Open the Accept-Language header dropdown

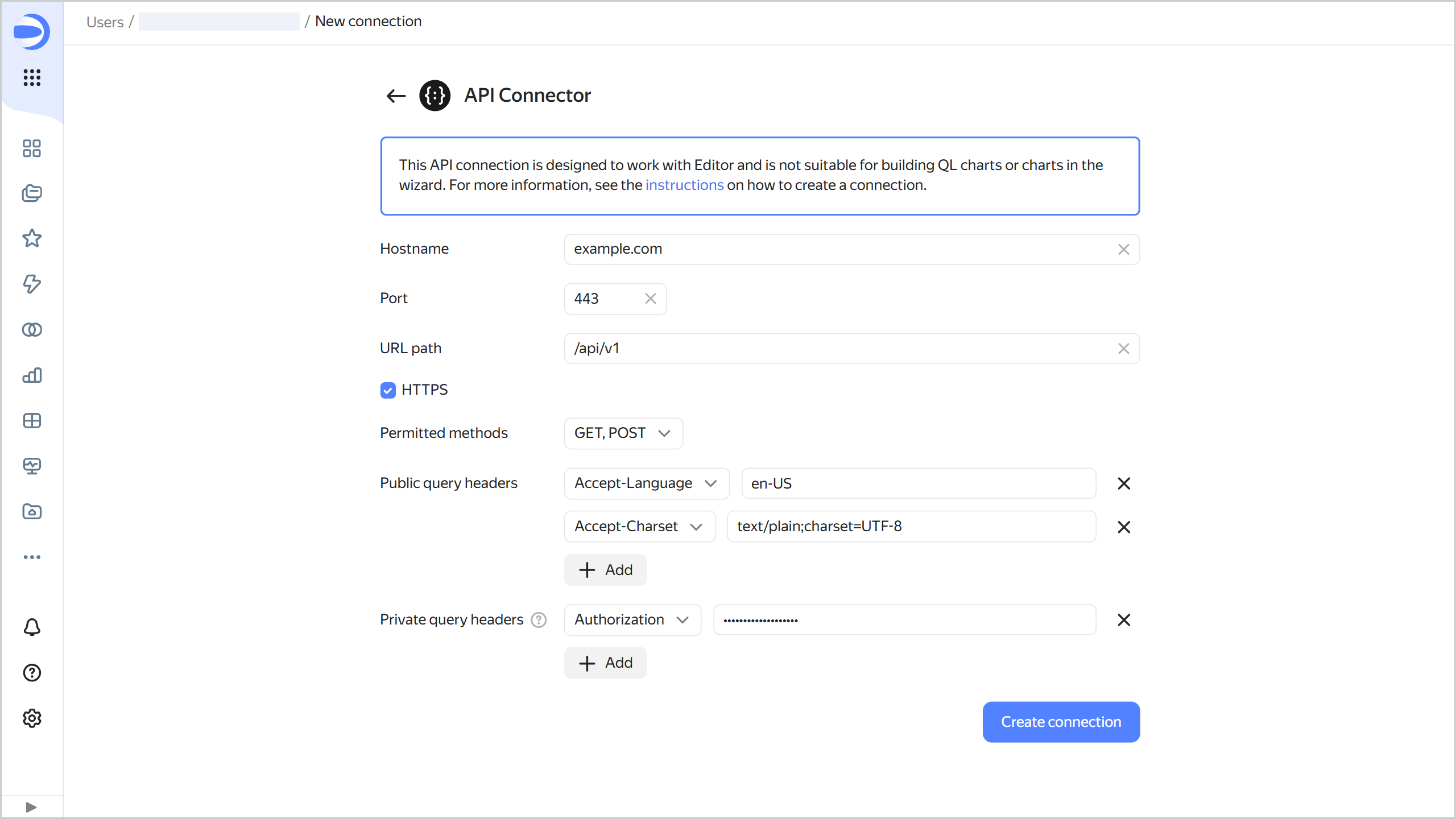(x=646, y=483)
